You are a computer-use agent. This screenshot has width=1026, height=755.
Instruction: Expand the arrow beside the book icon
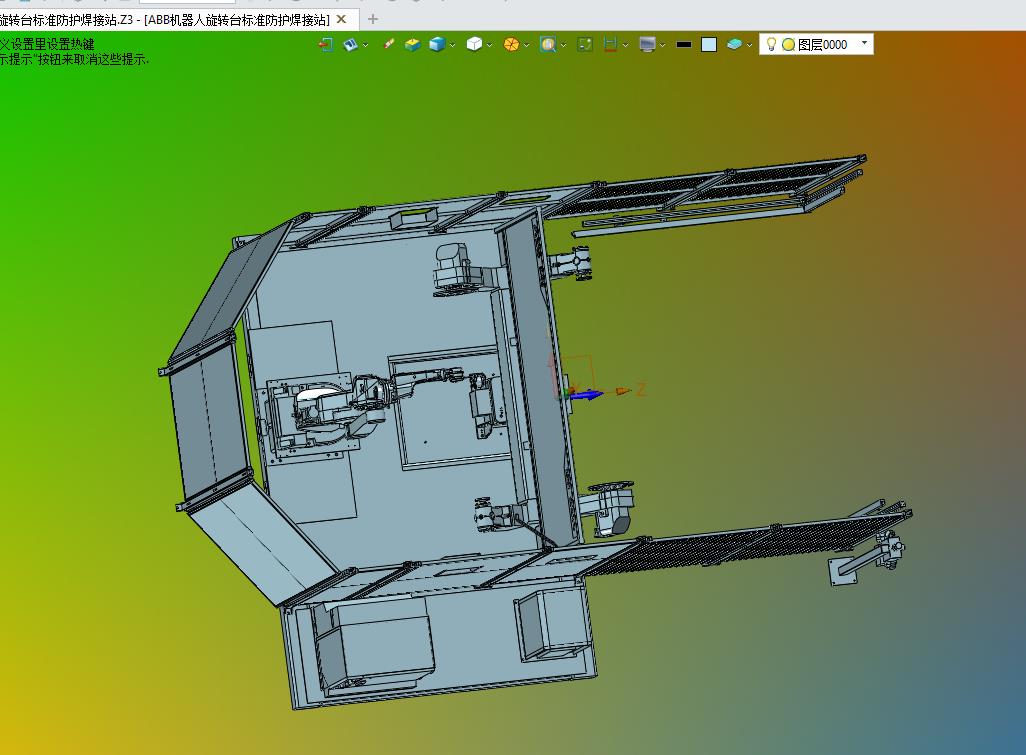(366, 45)
